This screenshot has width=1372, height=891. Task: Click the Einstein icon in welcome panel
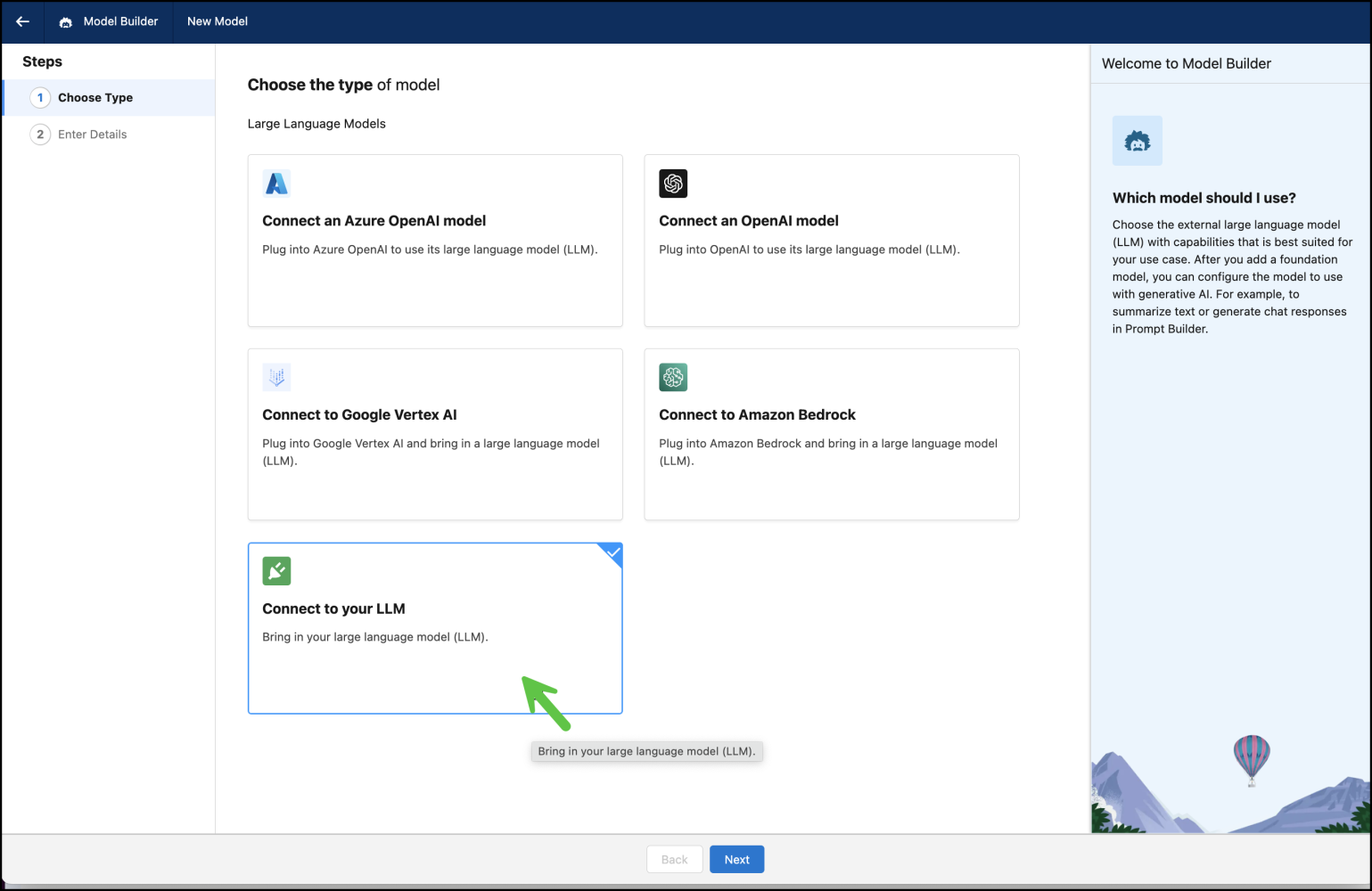[1138, 141]
